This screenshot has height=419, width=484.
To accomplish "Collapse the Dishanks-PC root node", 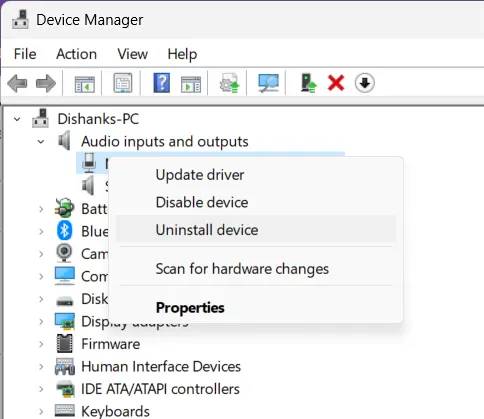I will (x=17, y=119).
